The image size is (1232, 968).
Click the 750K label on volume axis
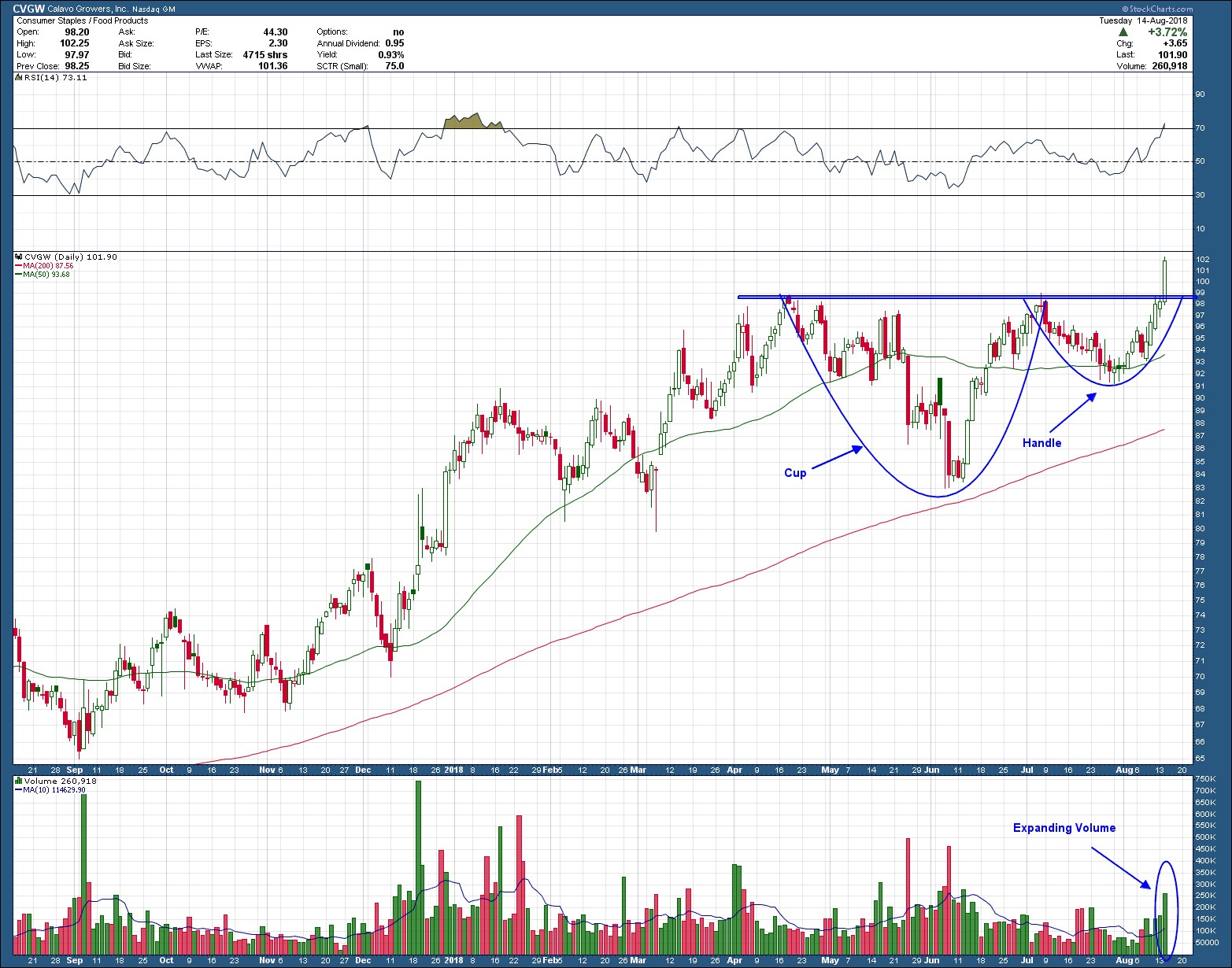pyautogui.click(x=1204, y=779)
